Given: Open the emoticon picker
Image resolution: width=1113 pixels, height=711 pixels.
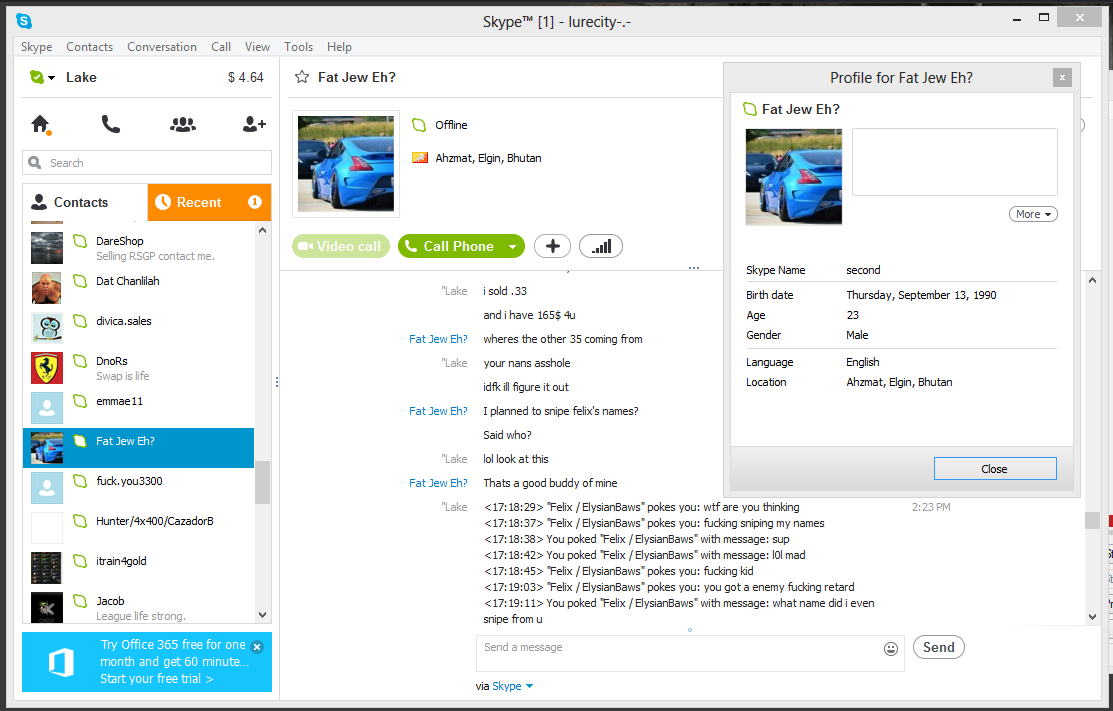Looking at the screenshot, I should pos(891,649).
